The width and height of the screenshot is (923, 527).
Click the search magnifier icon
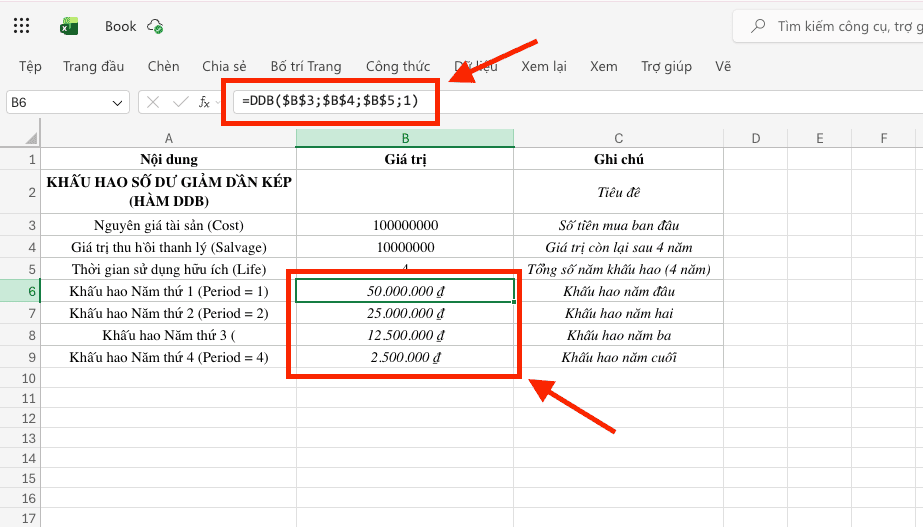758,26
